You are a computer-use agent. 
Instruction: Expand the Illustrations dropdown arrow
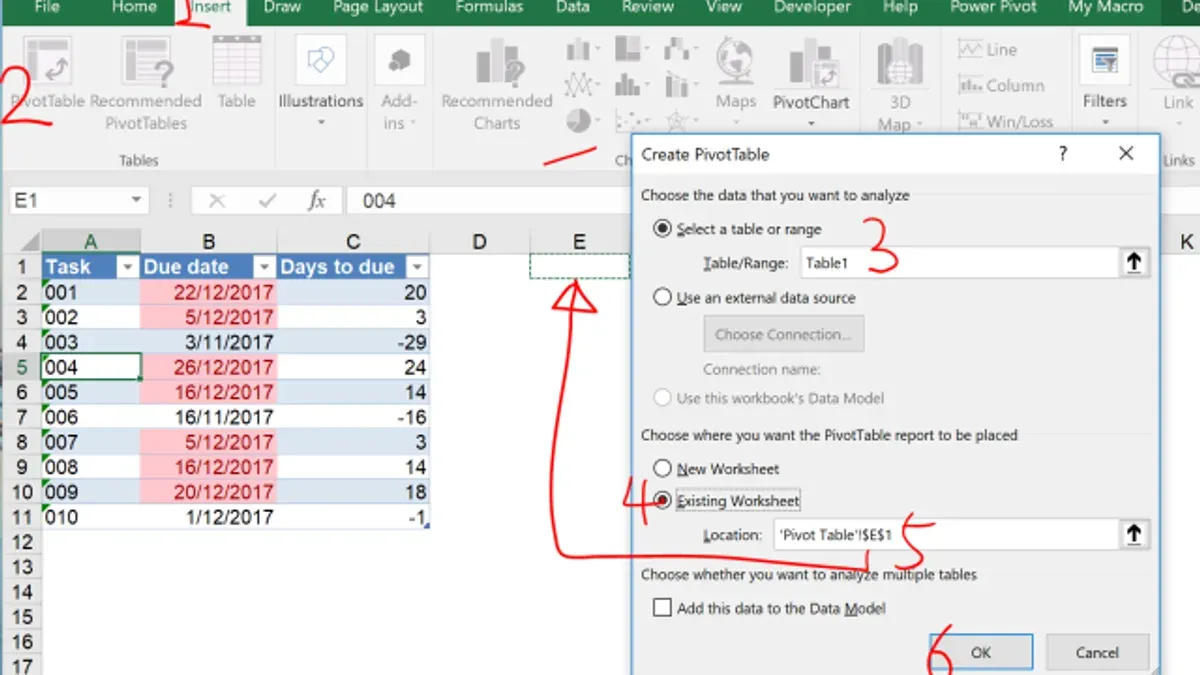pyautogui.click(x=321, y=124)
